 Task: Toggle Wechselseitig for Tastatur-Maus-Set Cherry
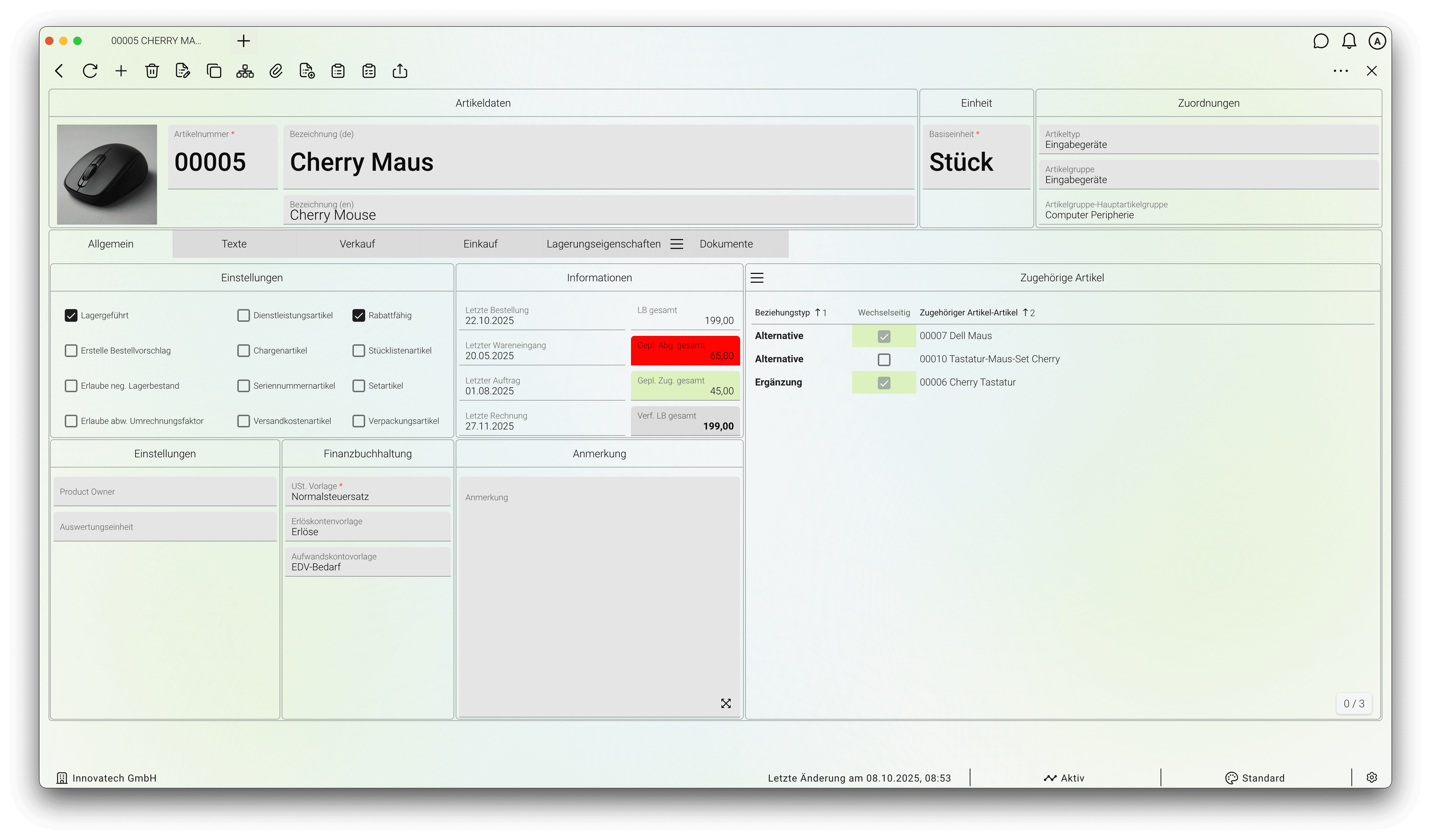click(883, 359)
